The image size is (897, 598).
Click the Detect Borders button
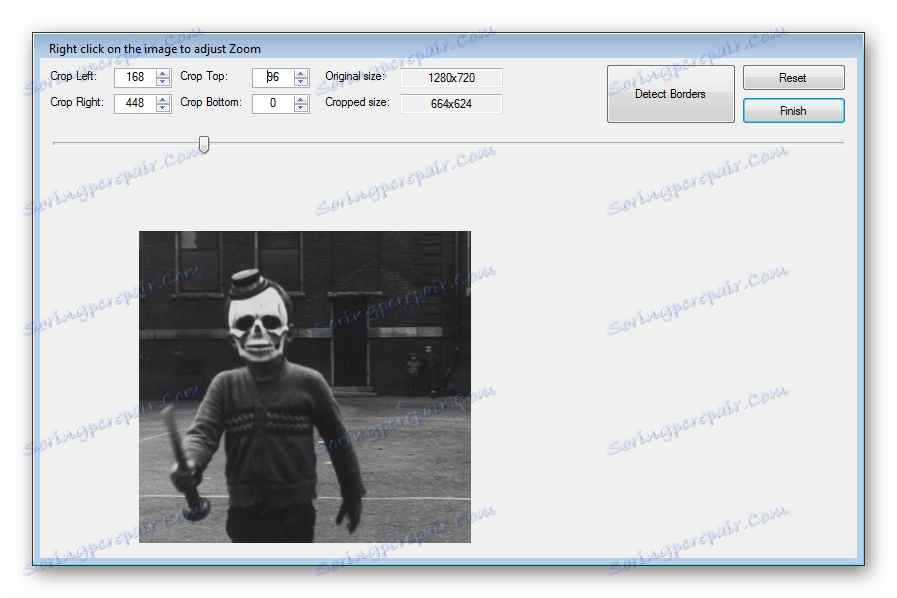[670, 94]
